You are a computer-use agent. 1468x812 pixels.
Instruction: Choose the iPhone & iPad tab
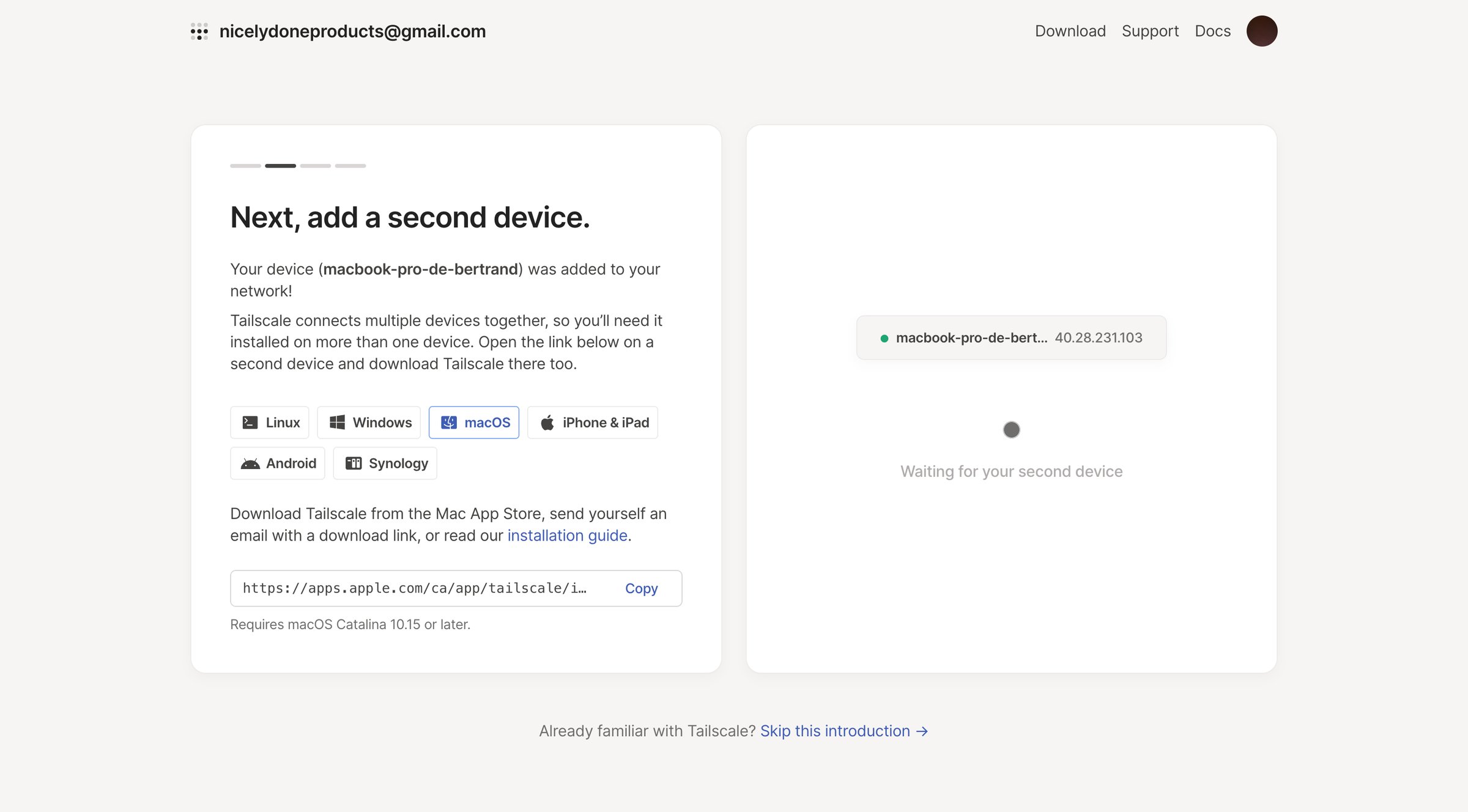593,423
